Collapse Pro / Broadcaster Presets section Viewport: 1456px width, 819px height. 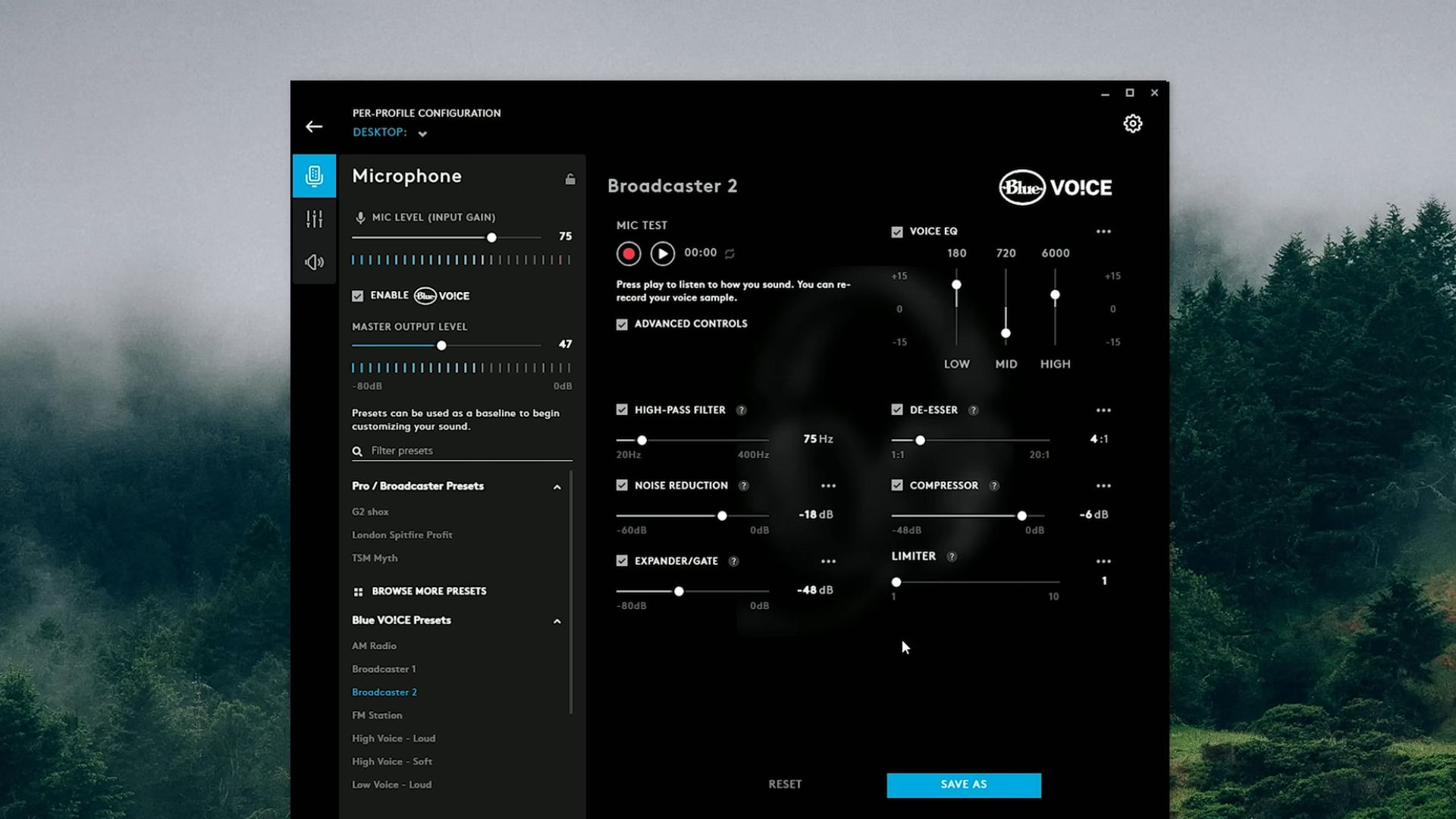557,487
